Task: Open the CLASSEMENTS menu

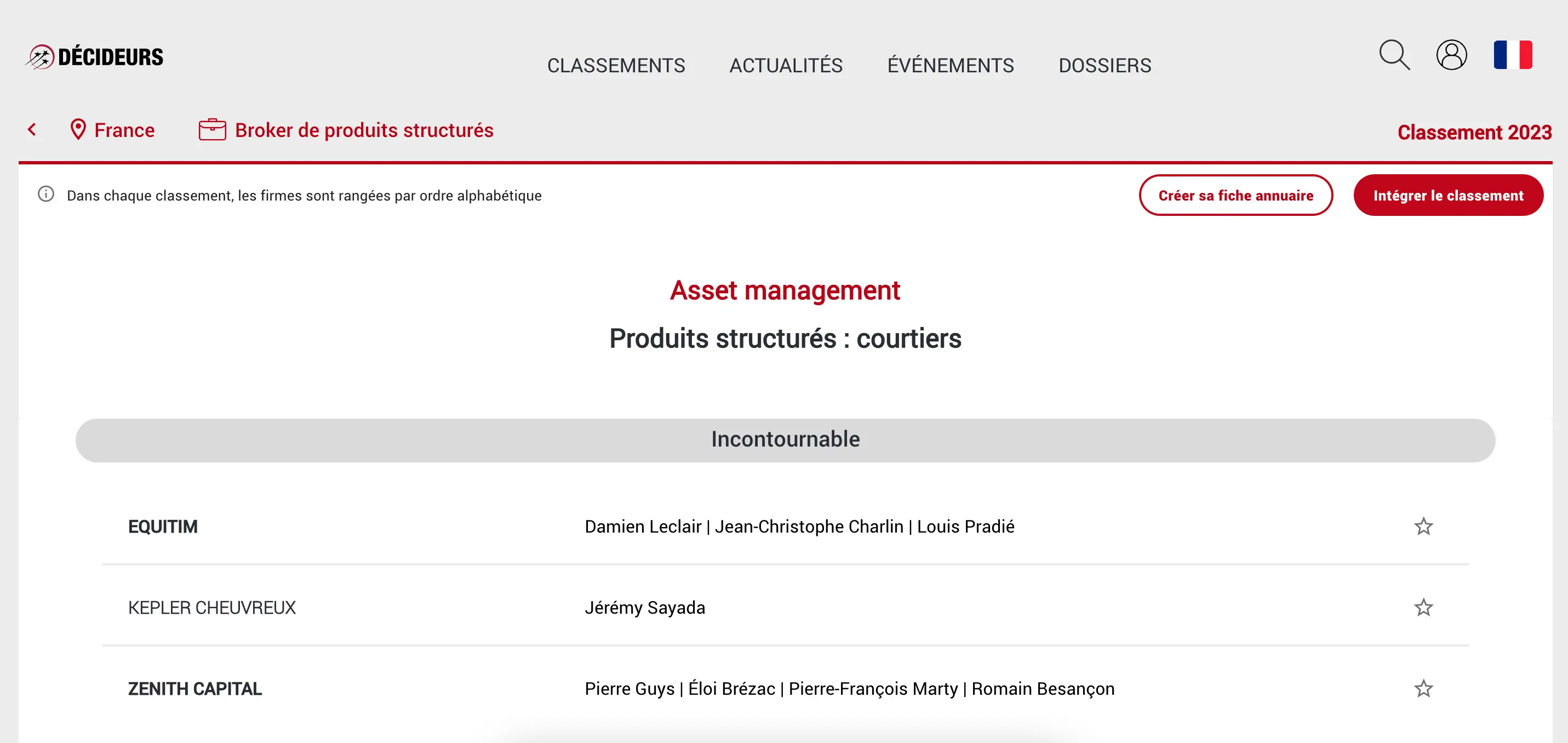Action: click(x=616, y=65)
